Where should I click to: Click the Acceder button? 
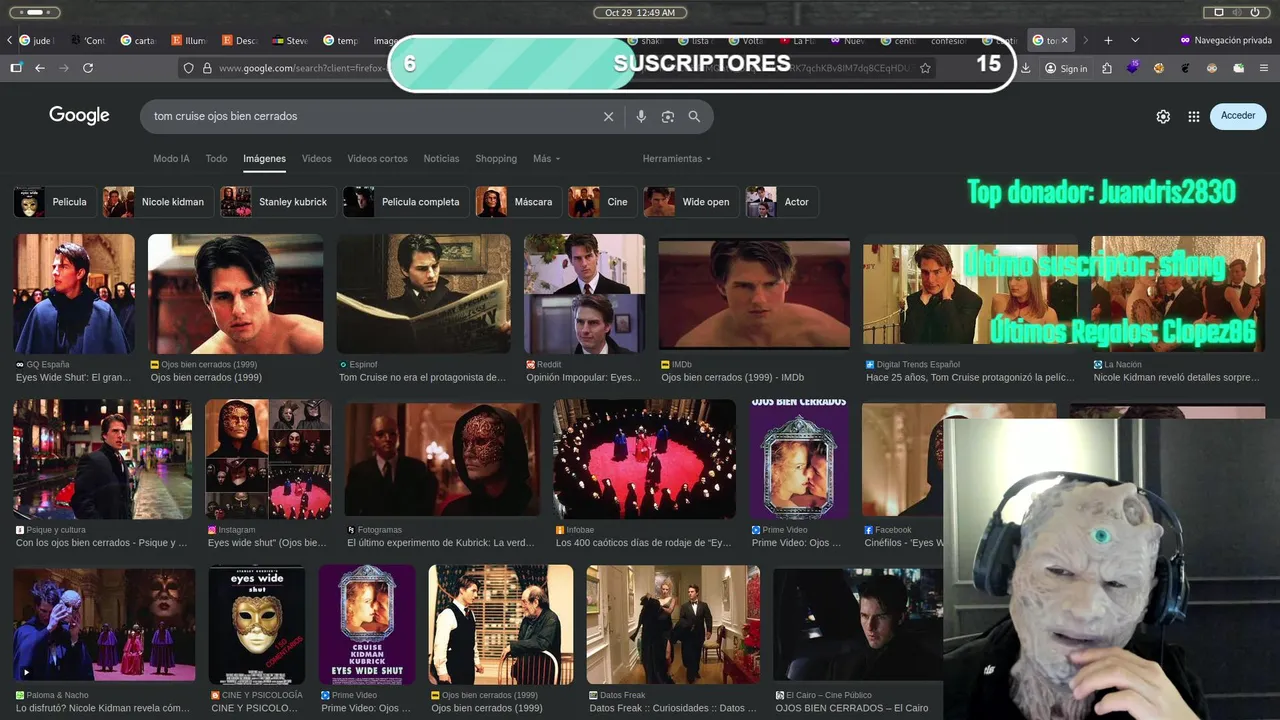pyautogui.click(x=1237, y=116)
